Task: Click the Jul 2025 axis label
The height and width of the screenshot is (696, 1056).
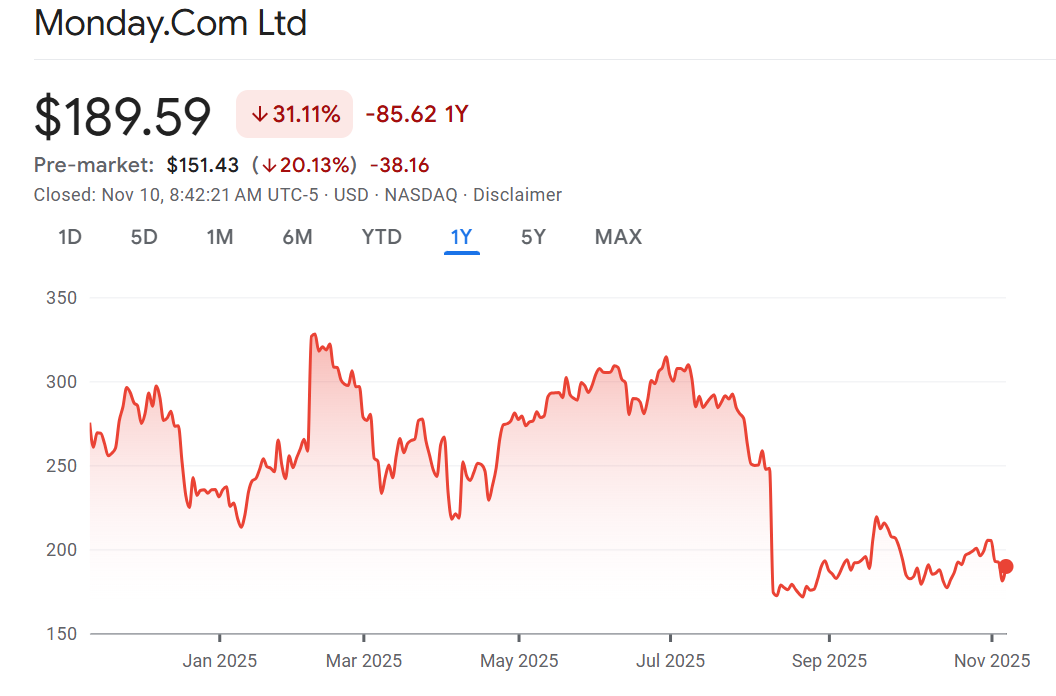Action: click(x=669, y=661)
